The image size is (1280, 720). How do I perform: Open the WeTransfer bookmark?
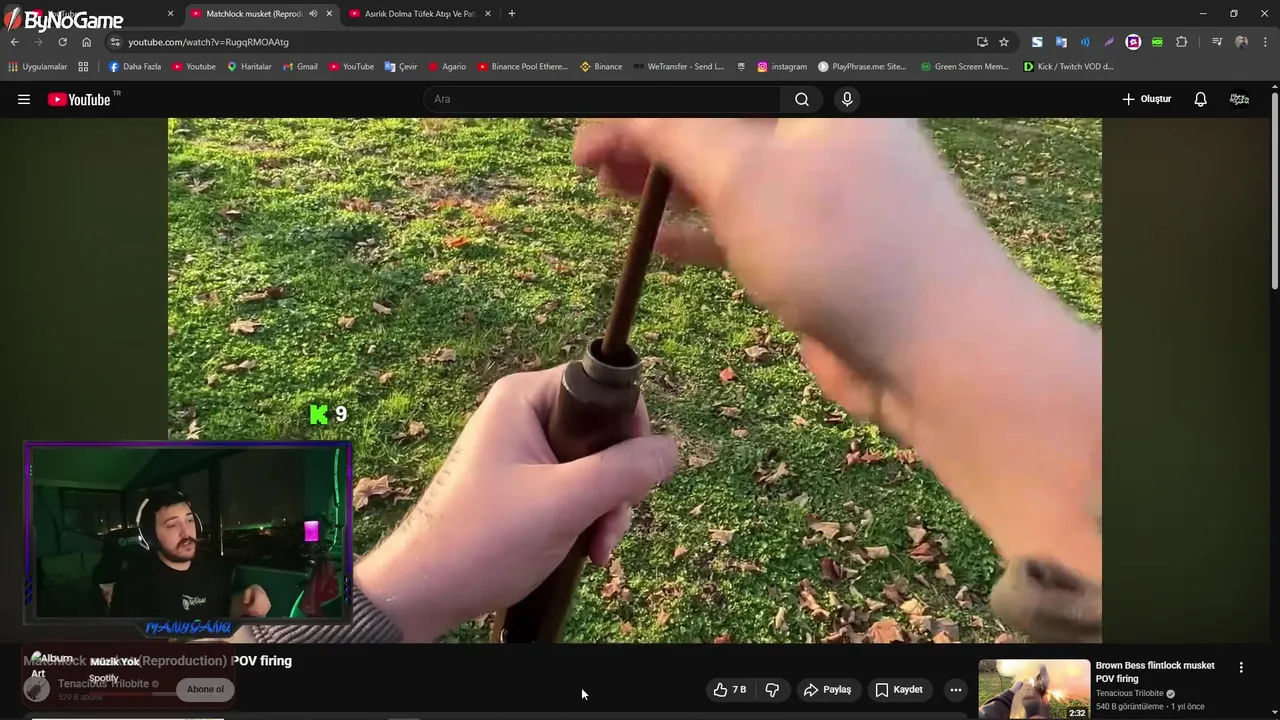coord(678,67)
